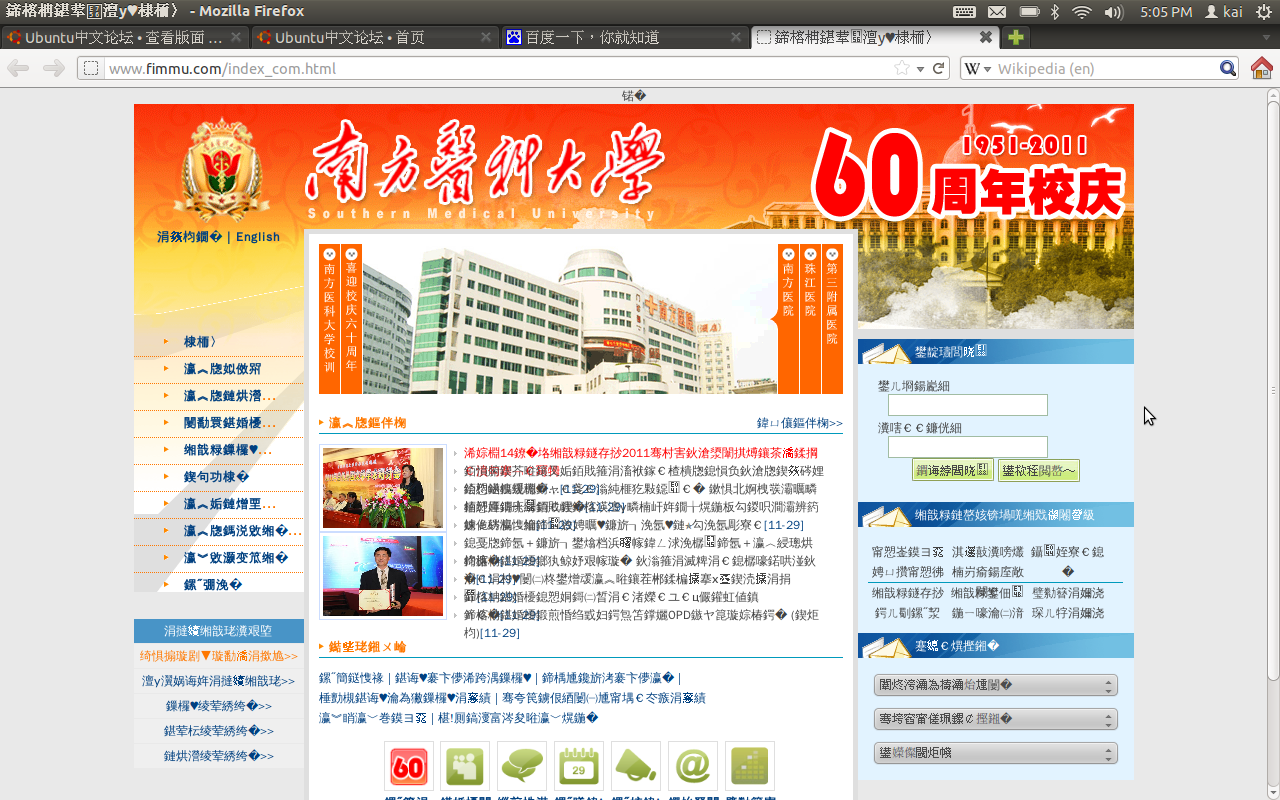The height and width of the screenshot is (800, 1280).
Task: Close the 百度一下 tab
Action: 736,37
